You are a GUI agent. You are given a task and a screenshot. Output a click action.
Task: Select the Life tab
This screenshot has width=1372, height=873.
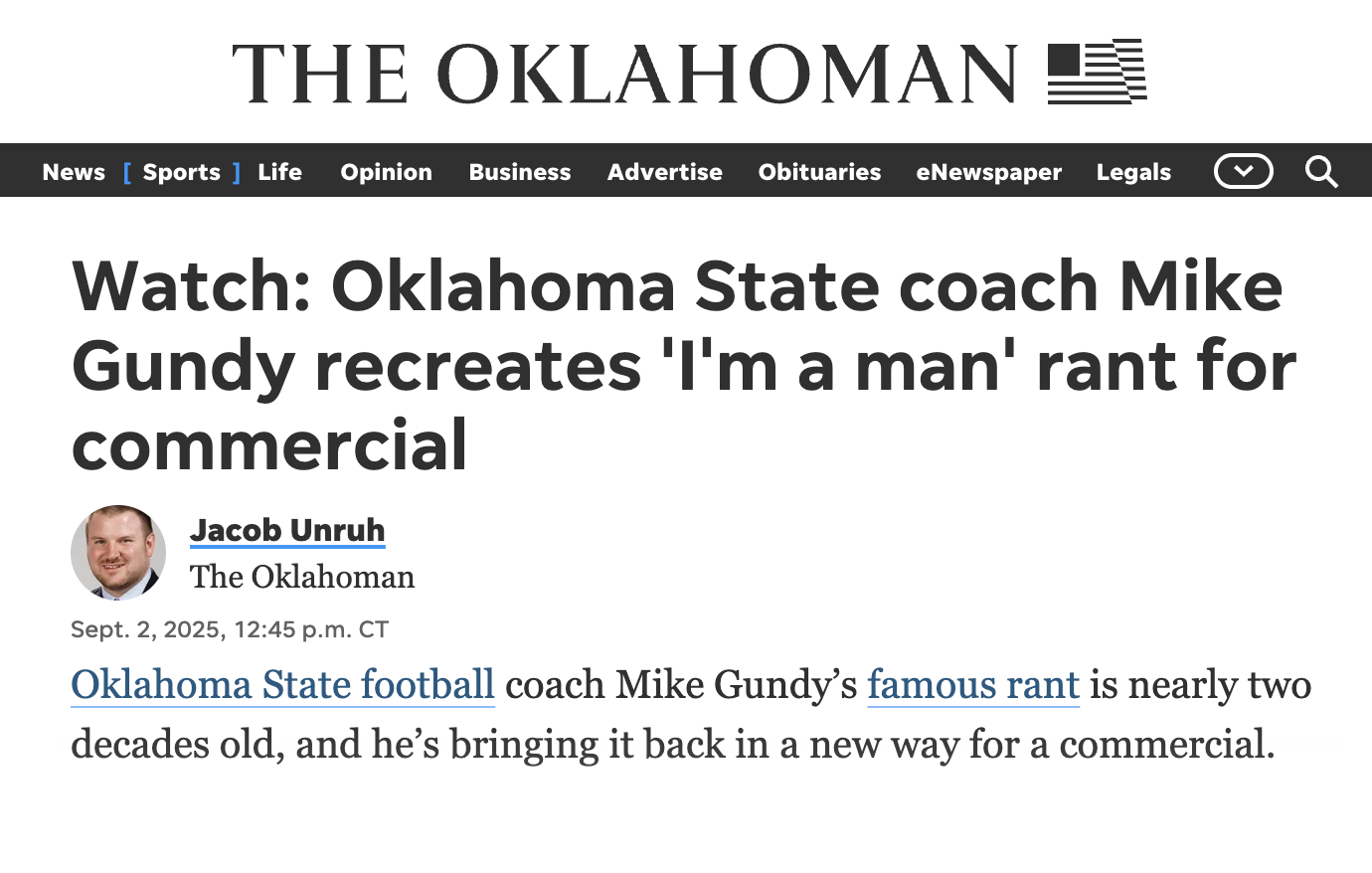(279, 171)
